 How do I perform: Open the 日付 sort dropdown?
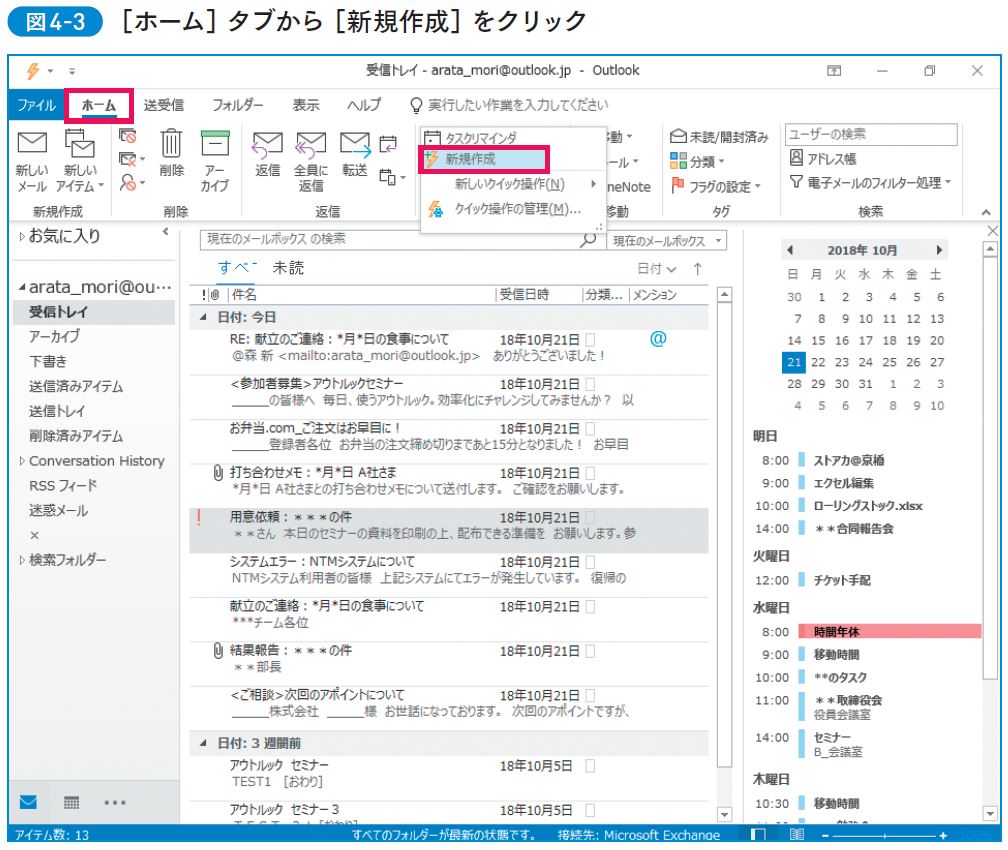click(656, 269)
